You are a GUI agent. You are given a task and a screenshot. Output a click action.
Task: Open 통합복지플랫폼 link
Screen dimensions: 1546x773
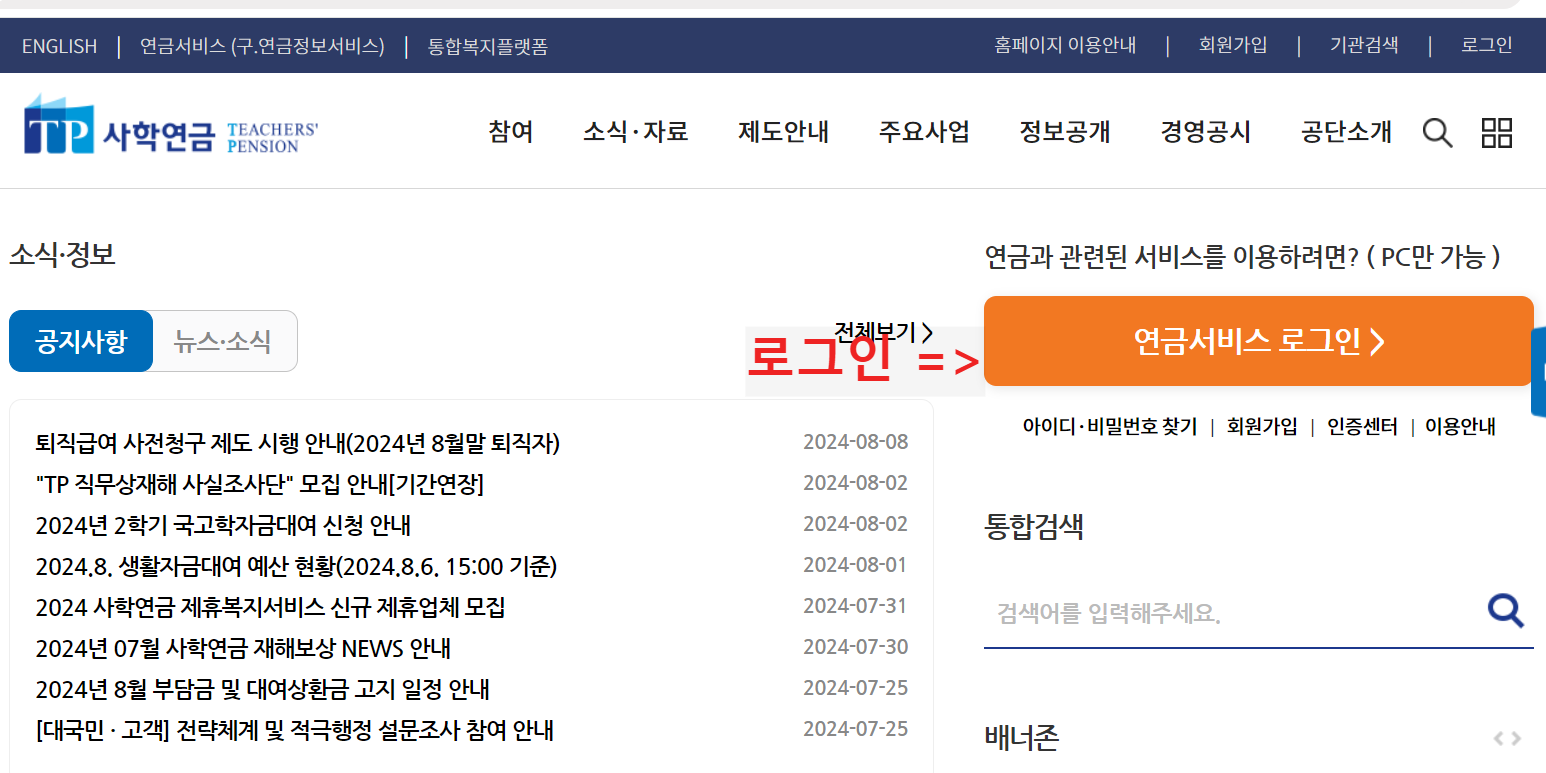(488, 46)
